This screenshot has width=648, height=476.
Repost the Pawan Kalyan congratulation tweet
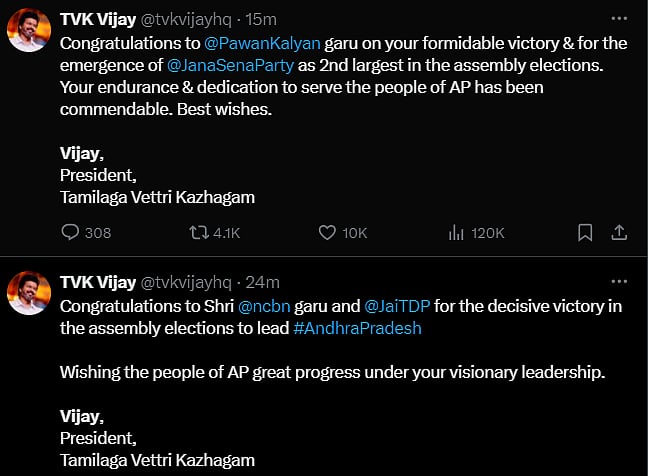point(199,233)
